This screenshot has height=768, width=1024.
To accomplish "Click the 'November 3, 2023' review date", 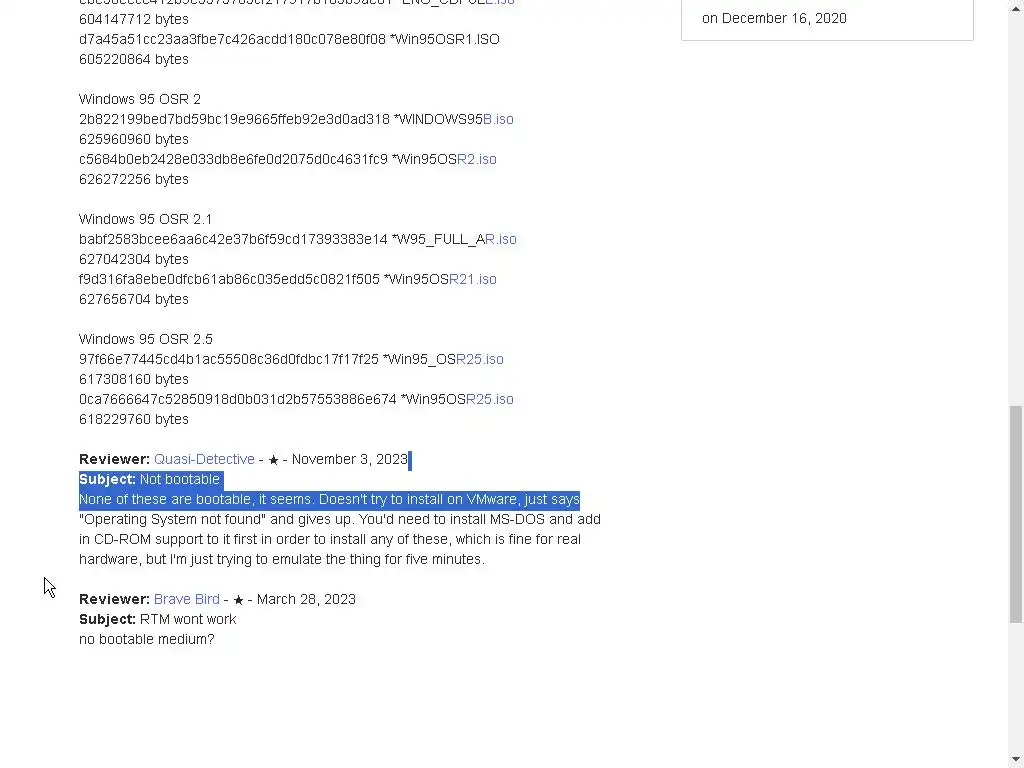I will 349,459.
